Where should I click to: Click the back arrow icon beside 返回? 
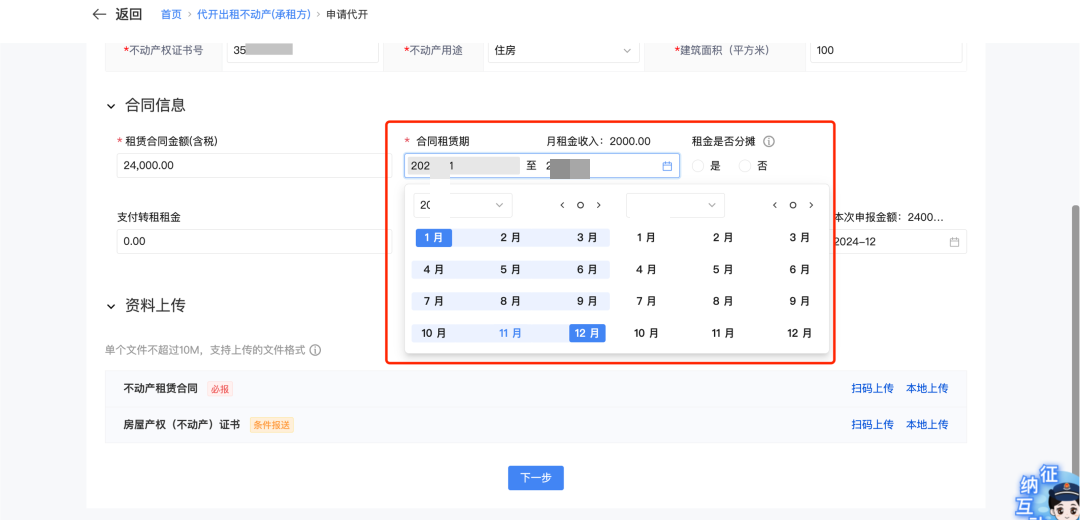[99, 14]
